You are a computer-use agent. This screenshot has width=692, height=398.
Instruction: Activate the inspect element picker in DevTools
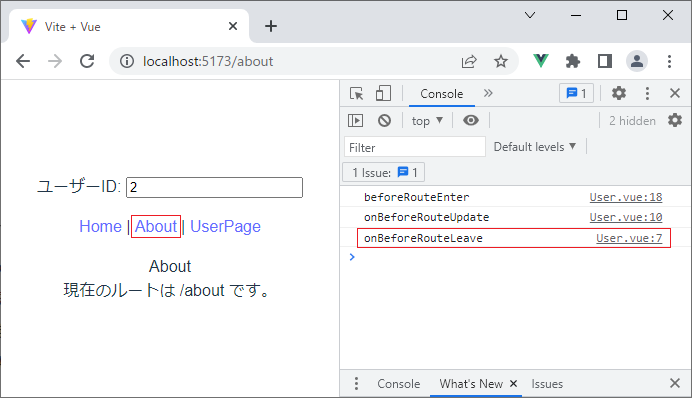(x=356, y=94)
